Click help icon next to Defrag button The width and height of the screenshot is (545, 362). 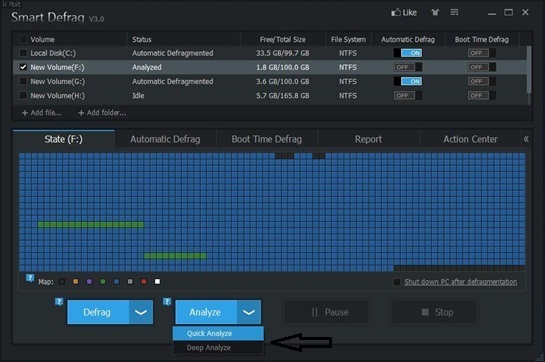point(59,301)
